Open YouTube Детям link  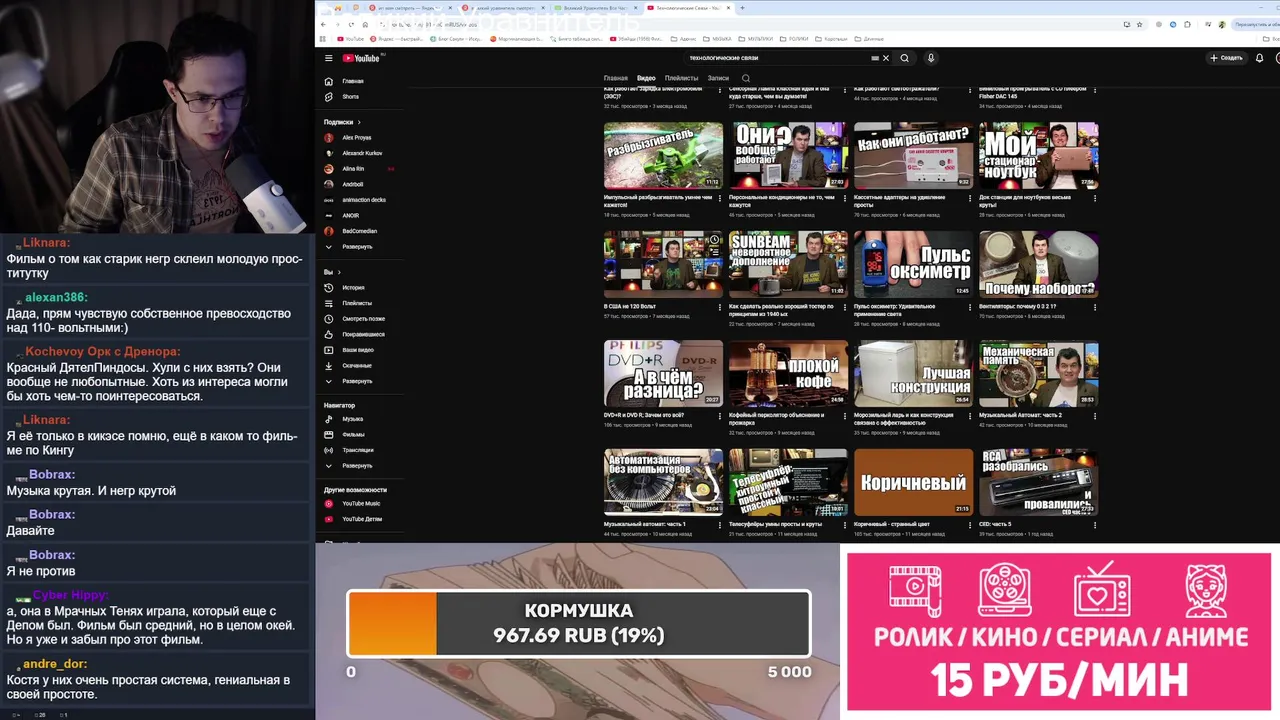point(363,519)
